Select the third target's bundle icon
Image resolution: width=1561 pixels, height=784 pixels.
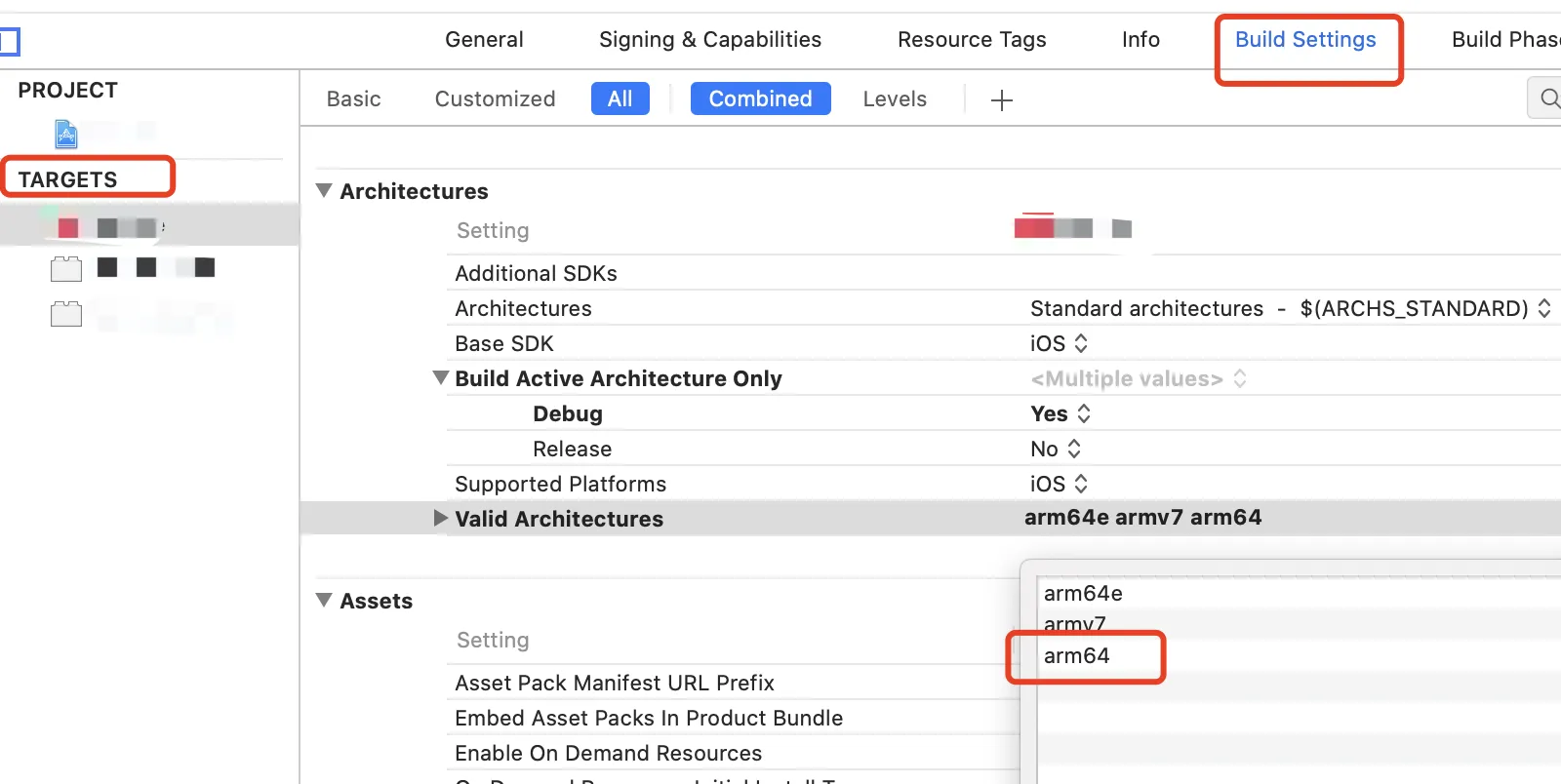[66, 314]
